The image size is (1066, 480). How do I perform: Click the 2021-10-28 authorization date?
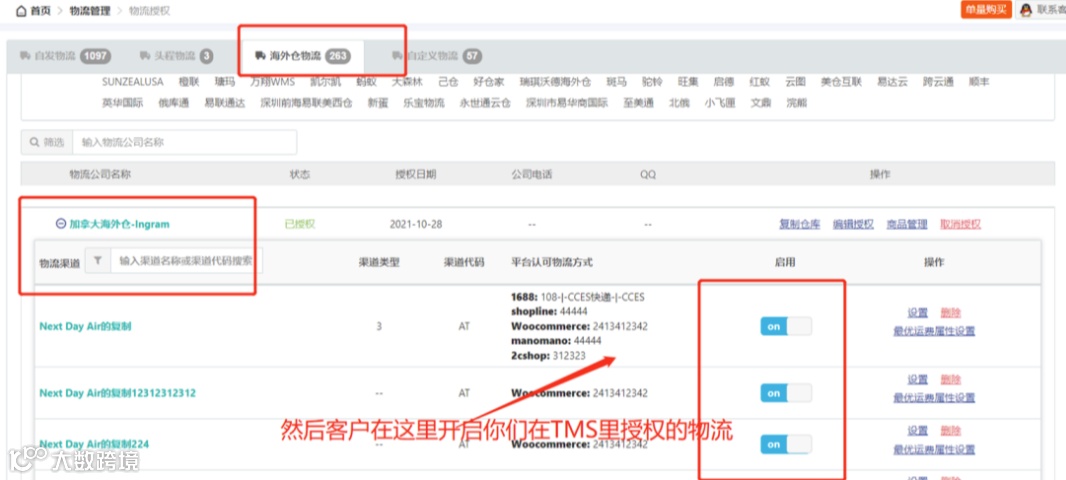coord(415,224)
